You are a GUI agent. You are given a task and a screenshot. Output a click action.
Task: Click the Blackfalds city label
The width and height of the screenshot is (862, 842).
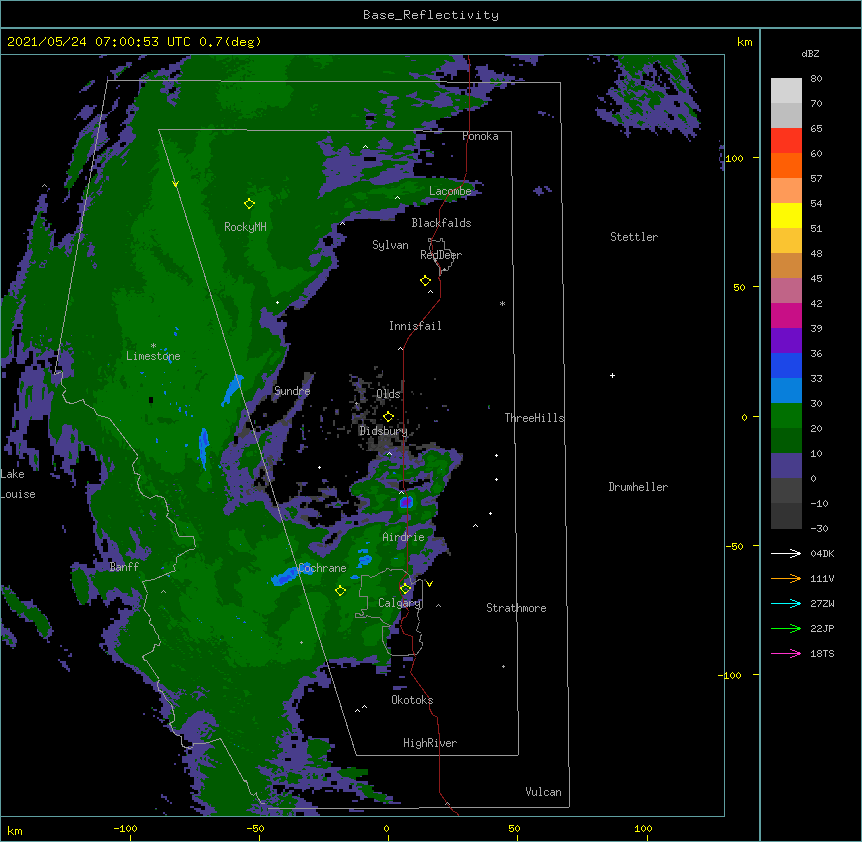441,223
